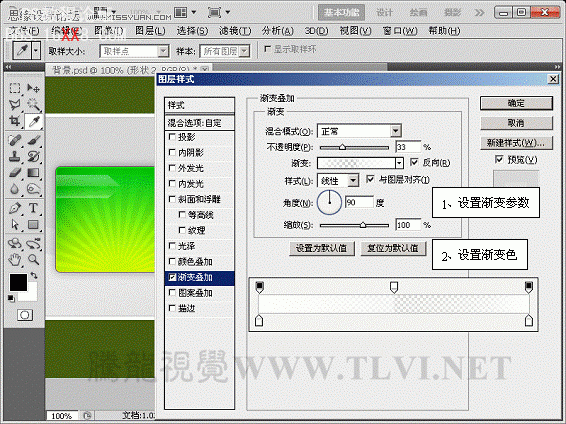Click the angle dial control
Viewport: 566px width, 424px height.
pyautogui.click(x=329, y=202)
